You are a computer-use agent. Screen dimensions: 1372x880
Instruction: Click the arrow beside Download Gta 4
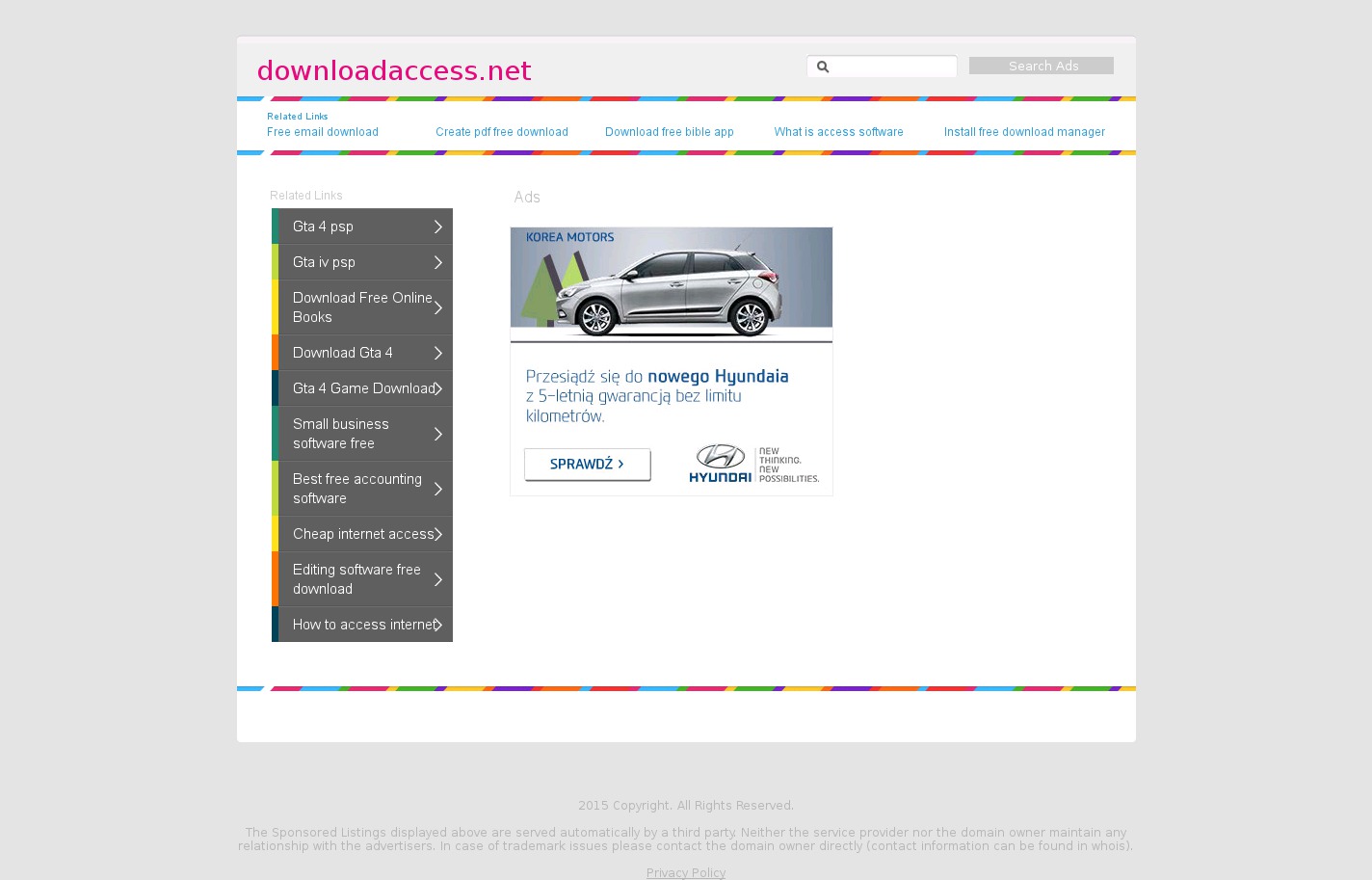coord(438,353)
